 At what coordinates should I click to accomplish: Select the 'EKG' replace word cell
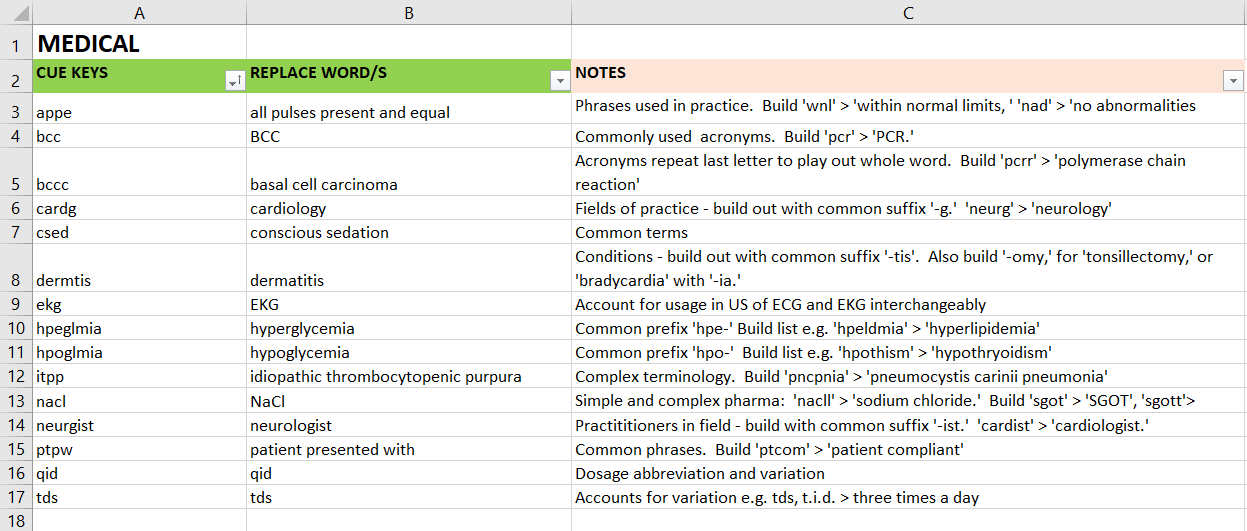click(x=409, y=305)
